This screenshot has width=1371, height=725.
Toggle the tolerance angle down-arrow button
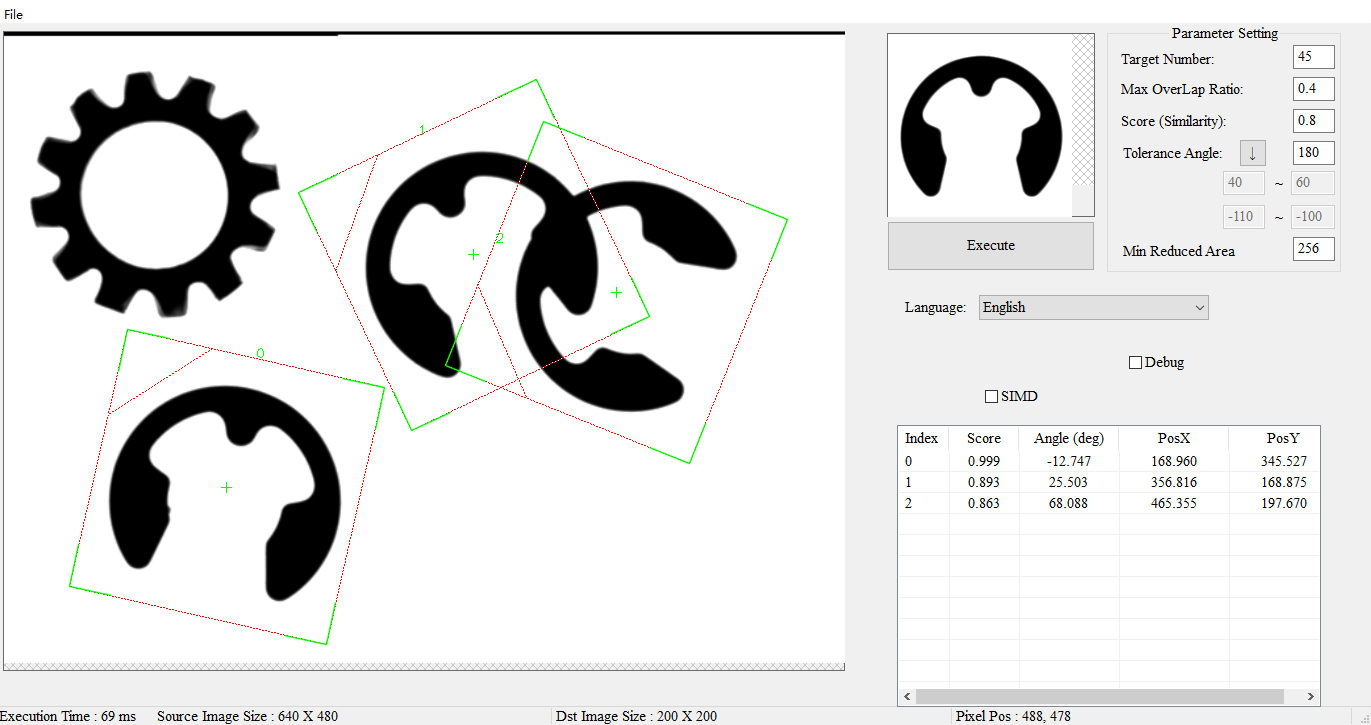pos(1252,153)
